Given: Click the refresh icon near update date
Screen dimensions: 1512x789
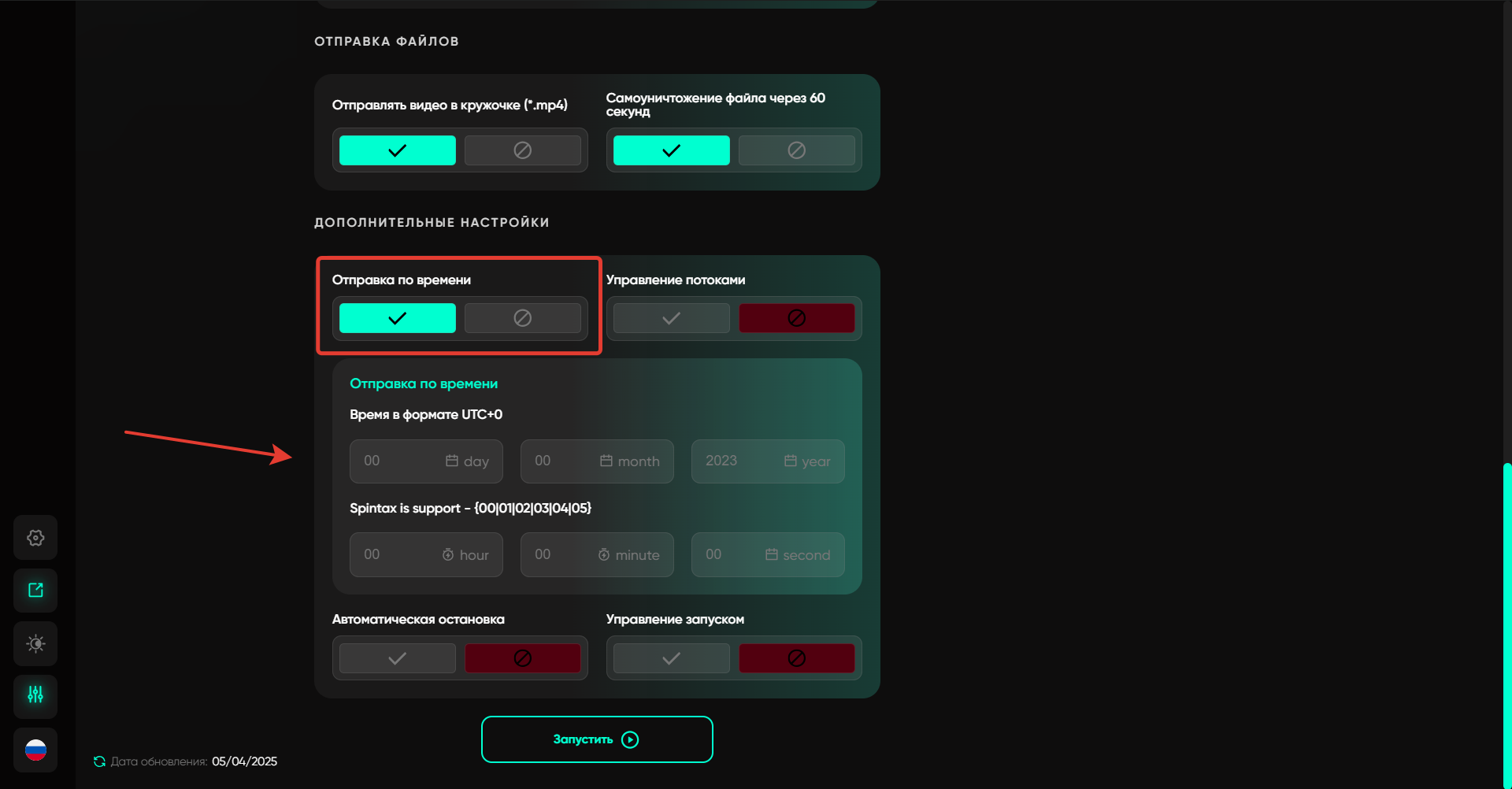Looking at the screenshot, I should point(99,761).
